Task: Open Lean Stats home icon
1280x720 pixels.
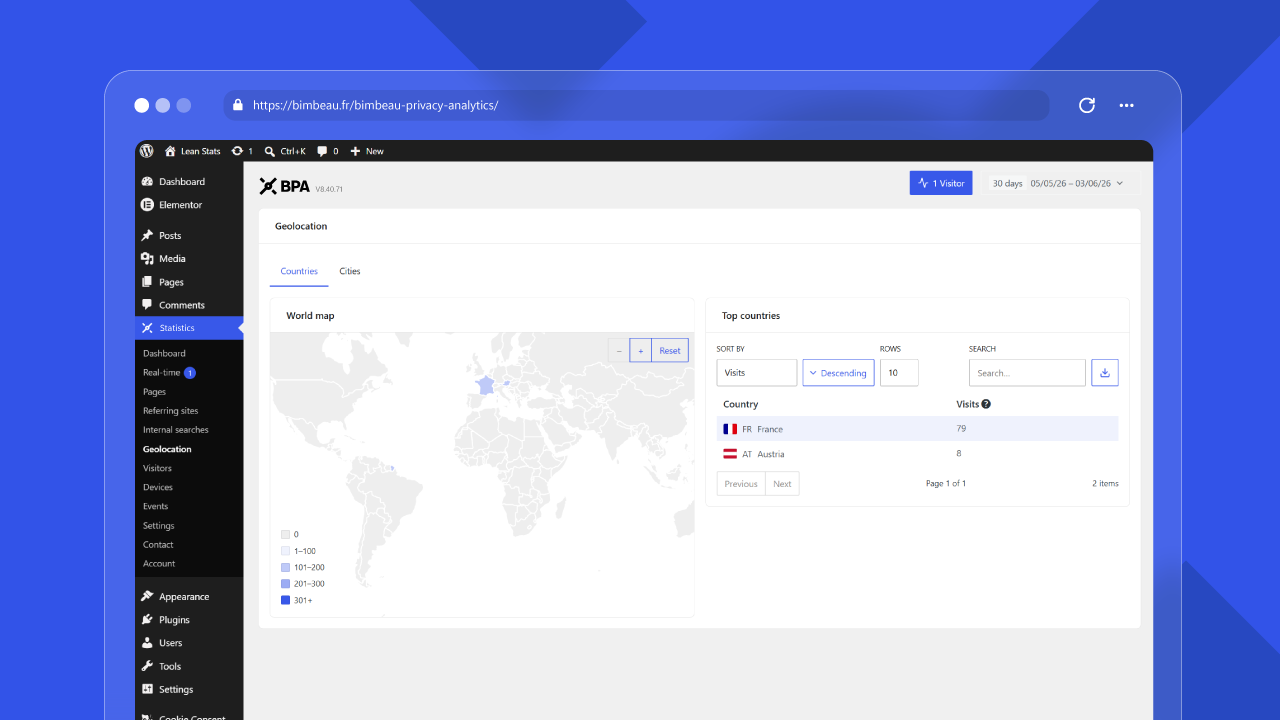Action: 170,151
